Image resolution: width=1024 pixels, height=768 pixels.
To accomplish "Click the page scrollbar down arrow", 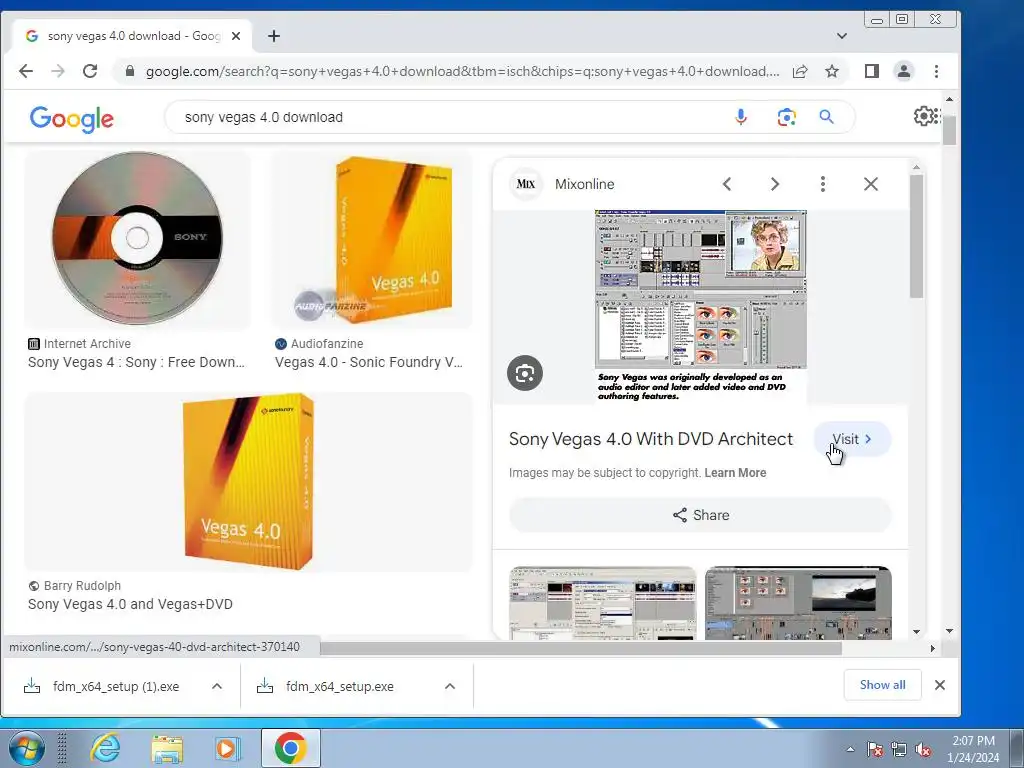I will point(949,631).
